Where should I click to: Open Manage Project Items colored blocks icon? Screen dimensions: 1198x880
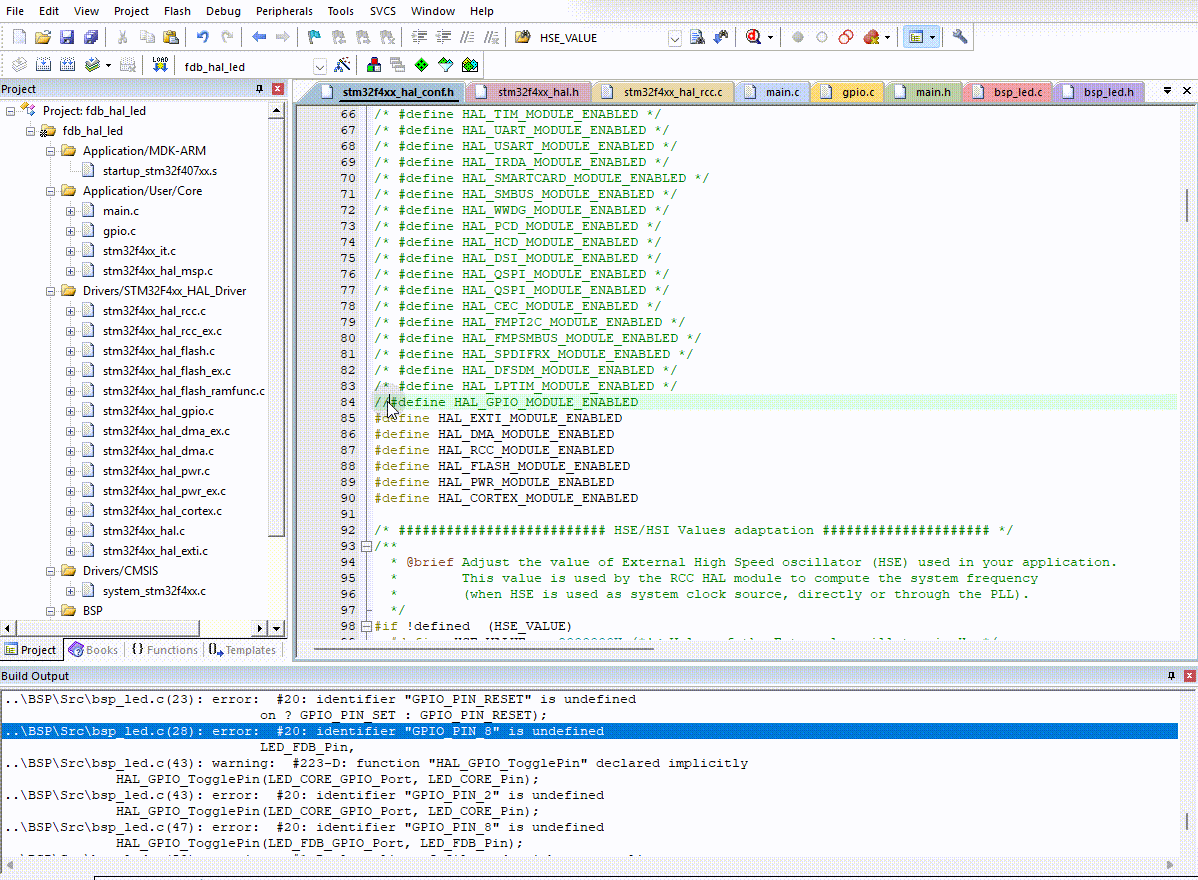coord(374,66)
